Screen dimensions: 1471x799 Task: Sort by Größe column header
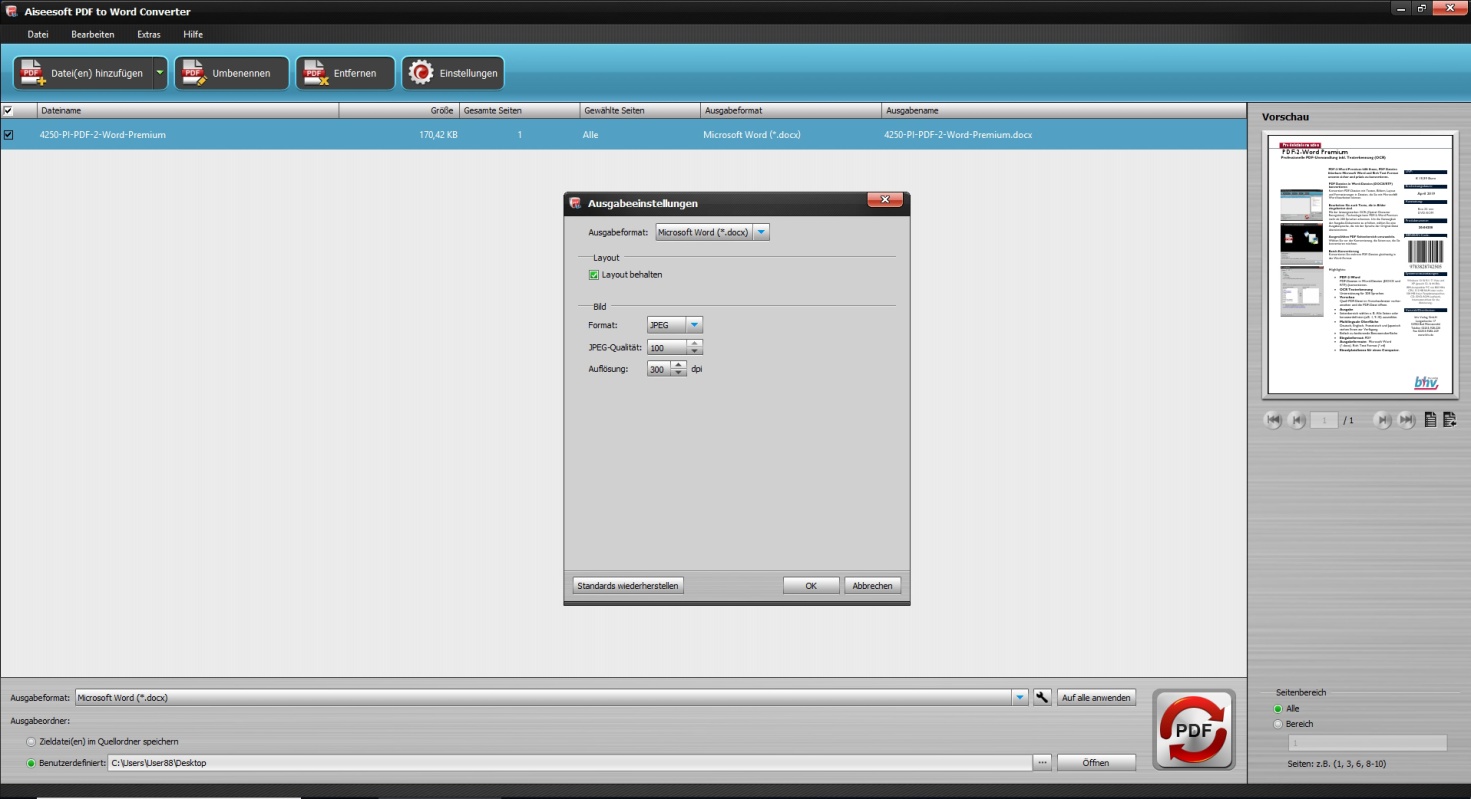tap(399, 110)
